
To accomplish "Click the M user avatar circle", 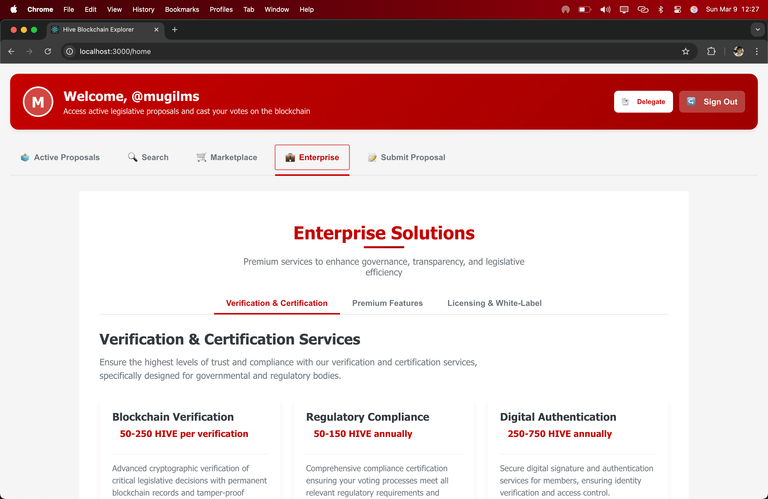I will pyautogui.click(x=38, y=102).
